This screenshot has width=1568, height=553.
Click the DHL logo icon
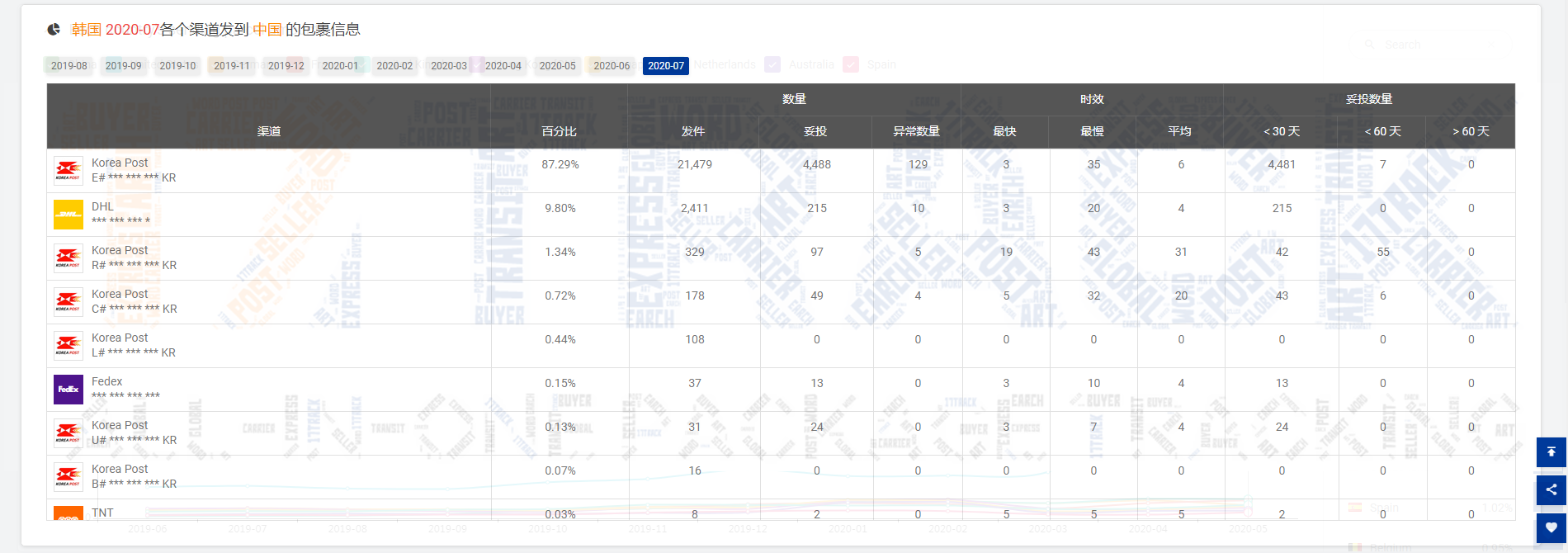(68, 215)
